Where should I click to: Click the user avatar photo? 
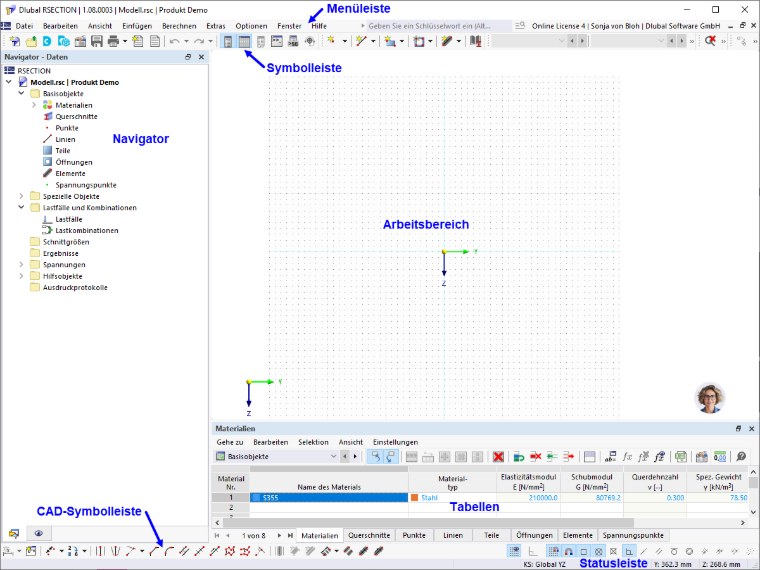pyautogui.click(x=710, y=397)
